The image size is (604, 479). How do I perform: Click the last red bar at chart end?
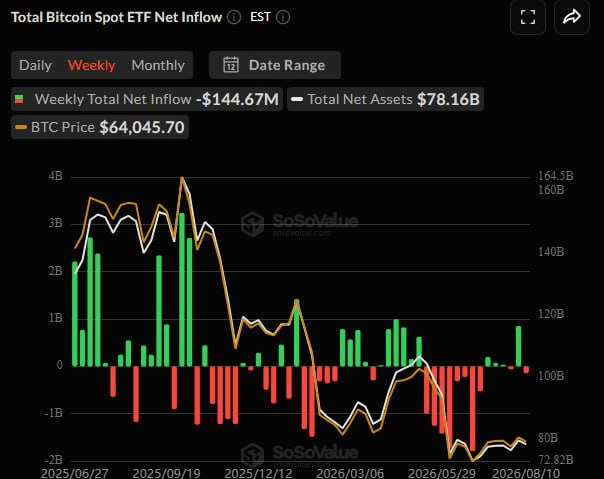tap(526, 370)
